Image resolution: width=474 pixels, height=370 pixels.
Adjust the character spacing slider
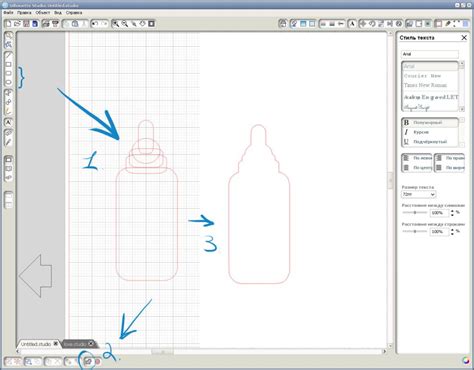[415, 212]
